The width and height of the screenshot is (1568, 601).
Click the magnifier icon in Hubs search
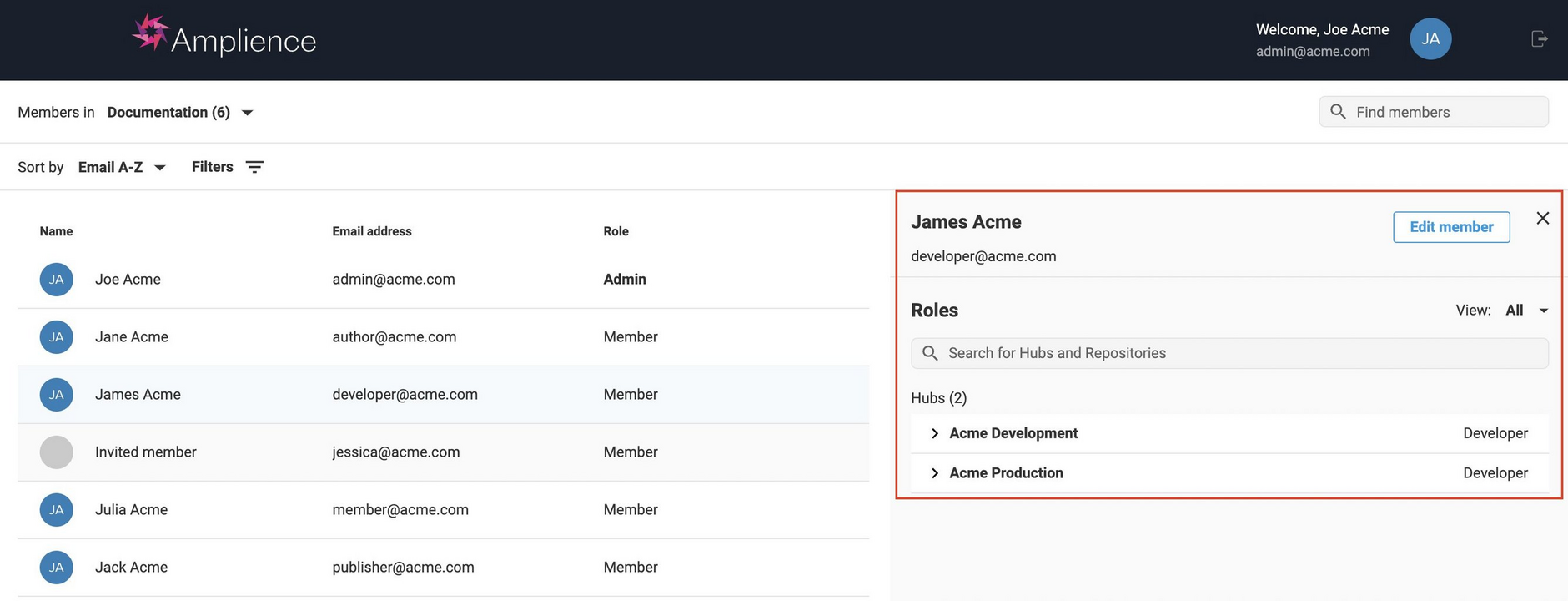pyautogui.click(x=930, y=353)
